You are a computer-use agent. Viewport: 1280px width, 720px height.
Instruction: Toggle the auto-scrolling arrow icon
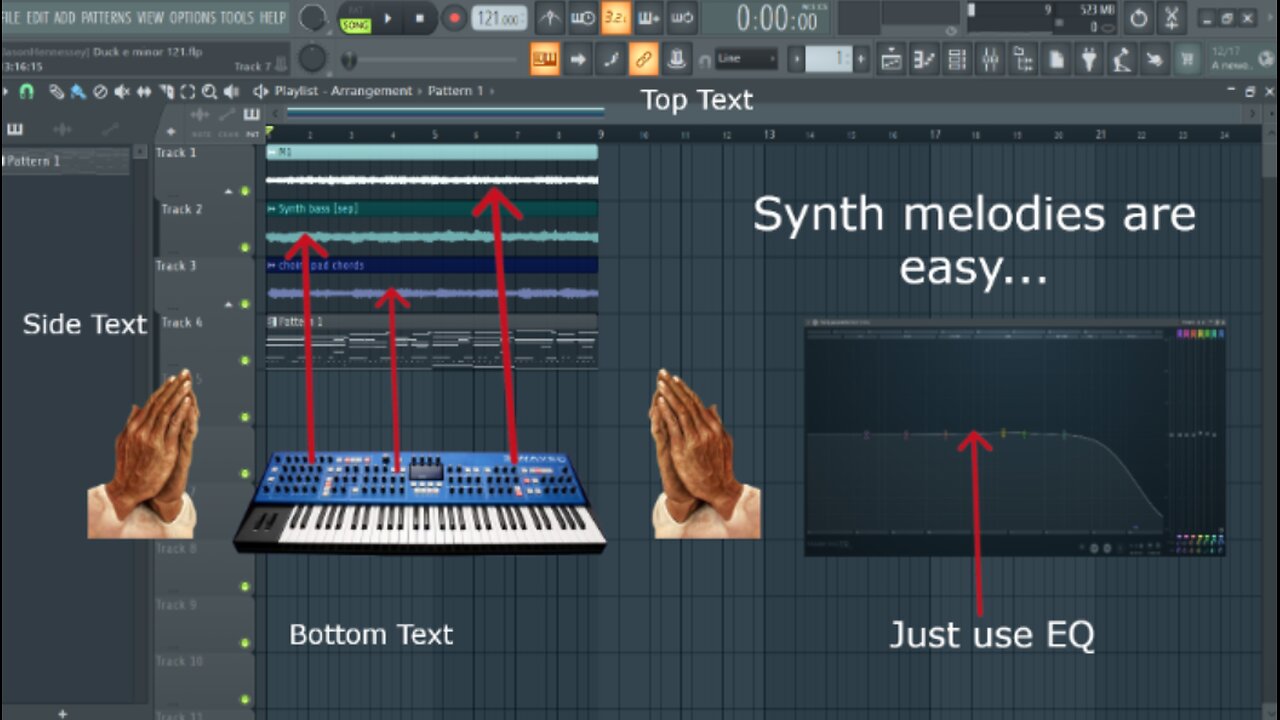(578, 60)
